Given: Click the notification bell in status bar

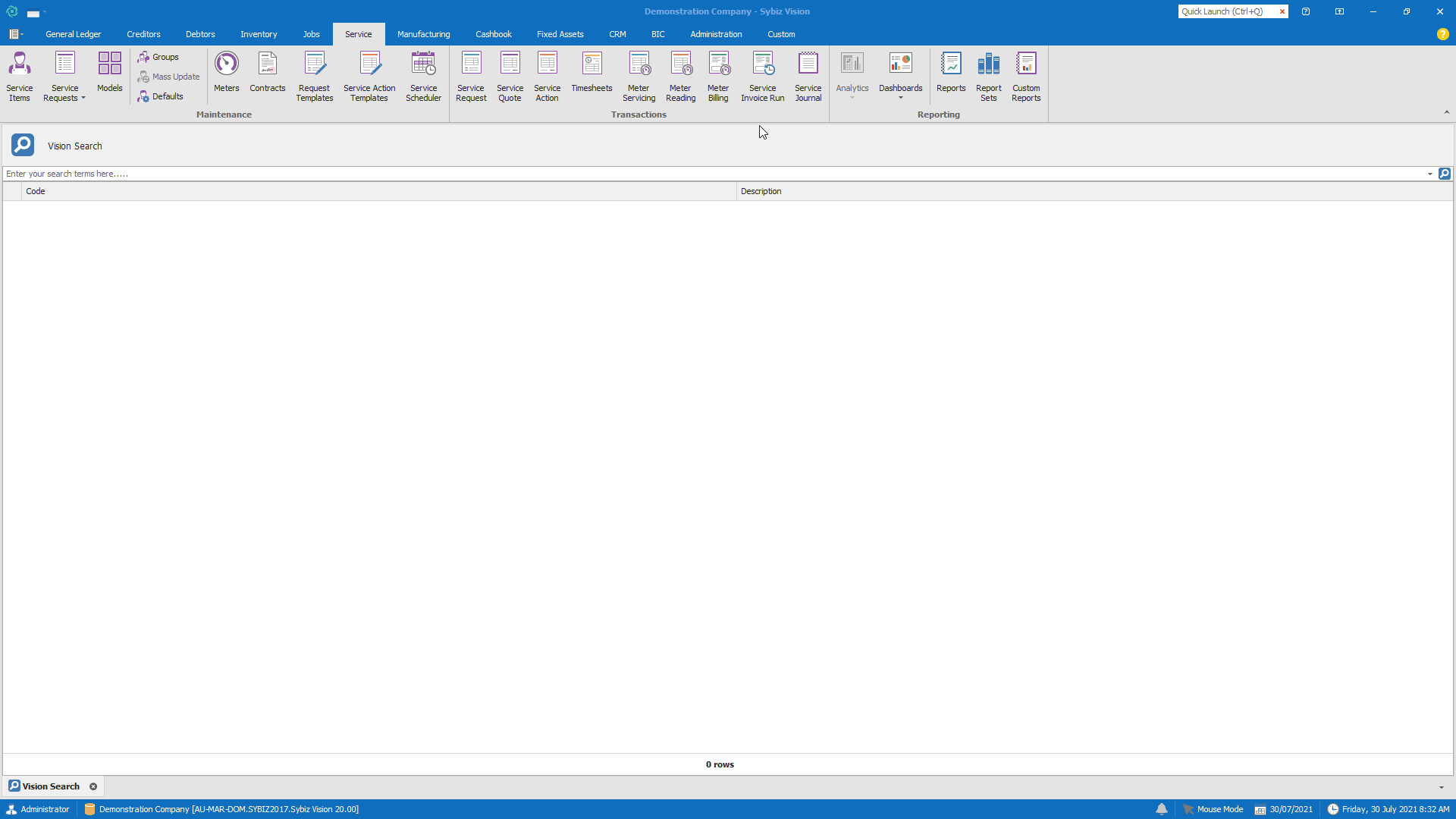Looking at the screenshot, I should click(1162, 809).
